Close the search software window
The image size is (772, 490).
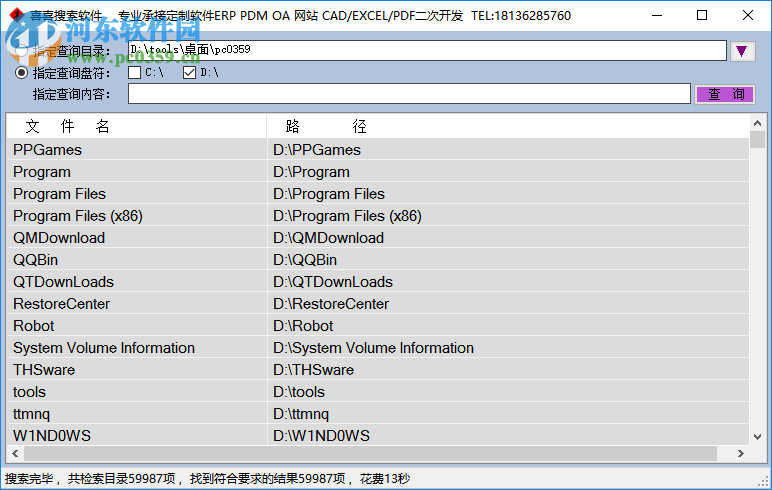click(747, 15)
